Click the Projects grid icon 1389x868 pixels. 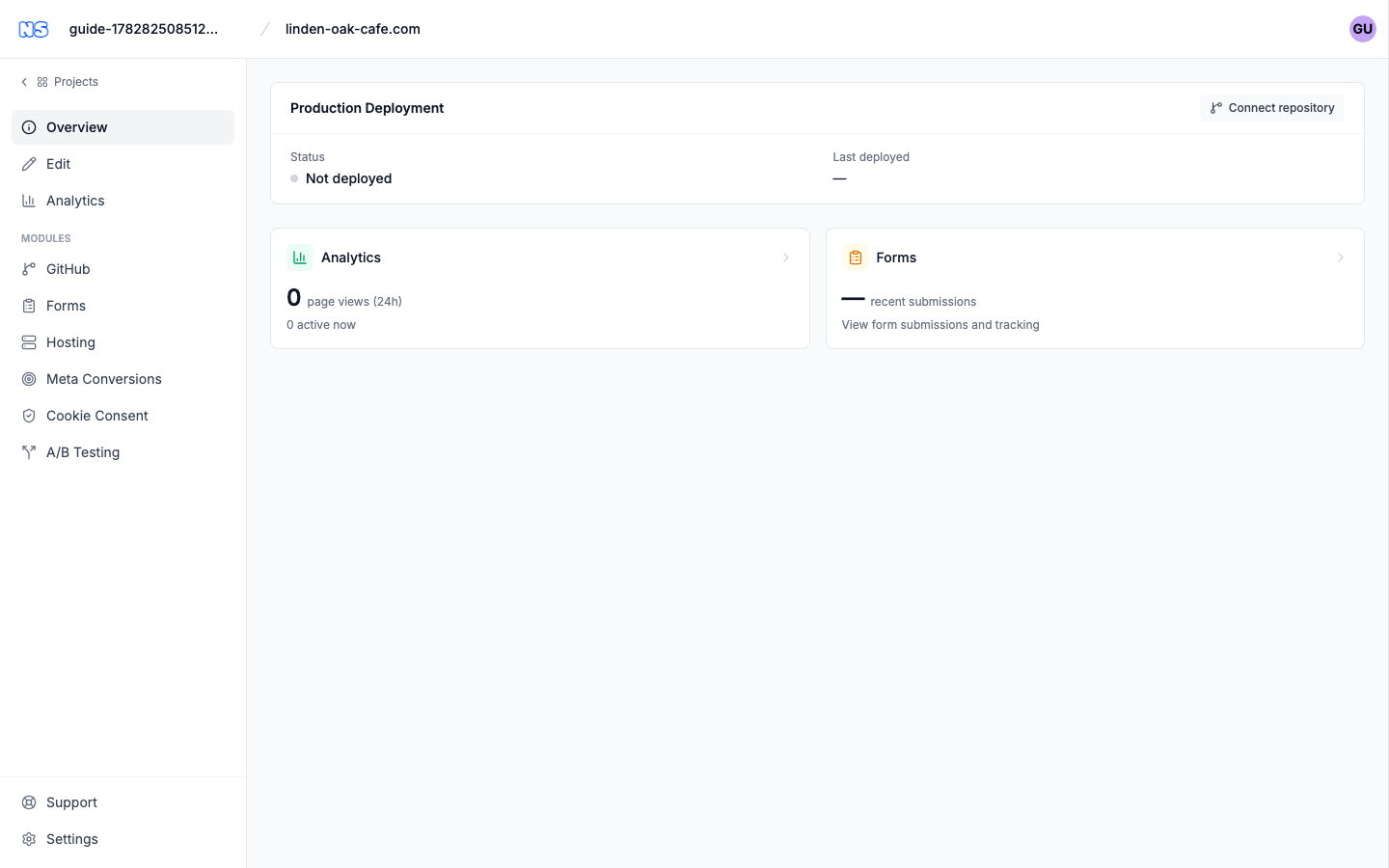42,82
